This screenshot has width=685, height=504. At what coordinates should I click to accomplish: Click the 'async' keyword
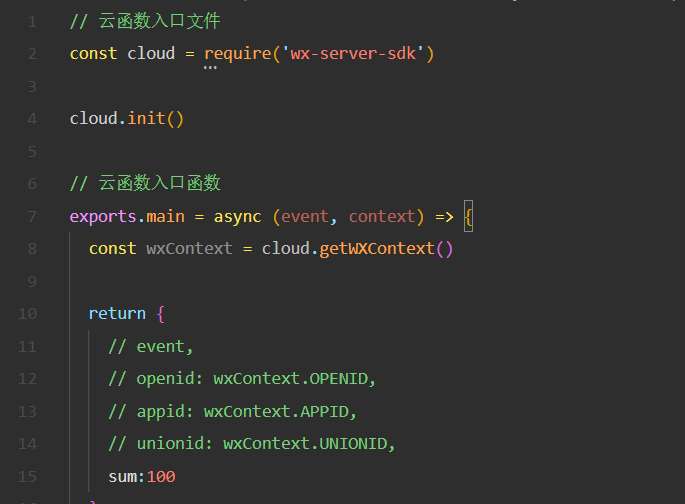tap(237, 217)
